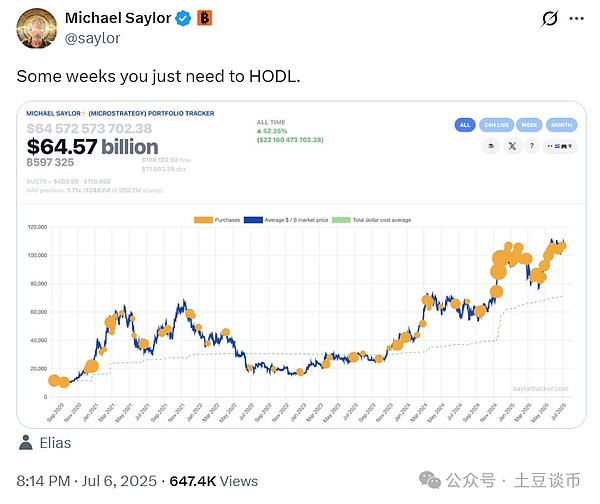Viewport: 600px width, 504px height.
Task: Switch to the MONTH tab
Action: pos(561,125)
